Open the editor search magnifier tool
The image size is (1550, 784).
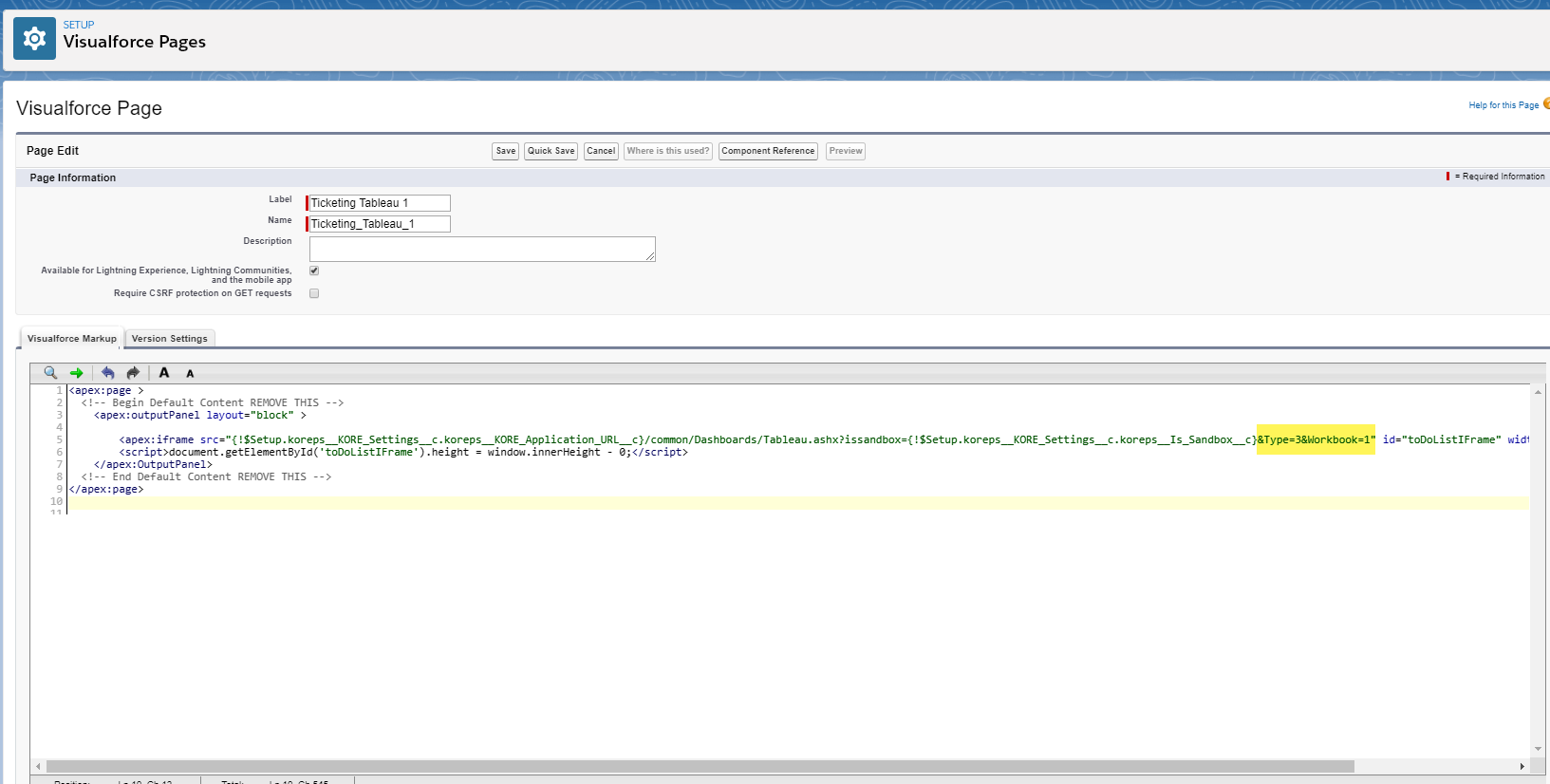click(x=50, y=373)
